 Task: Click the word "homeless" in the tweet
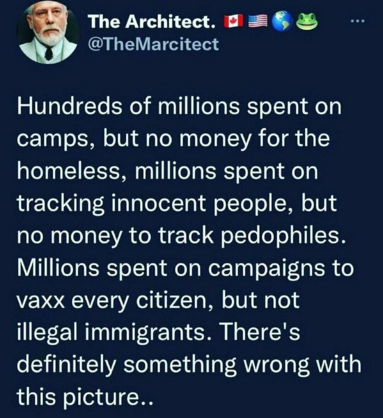click(x=69, y=171)
